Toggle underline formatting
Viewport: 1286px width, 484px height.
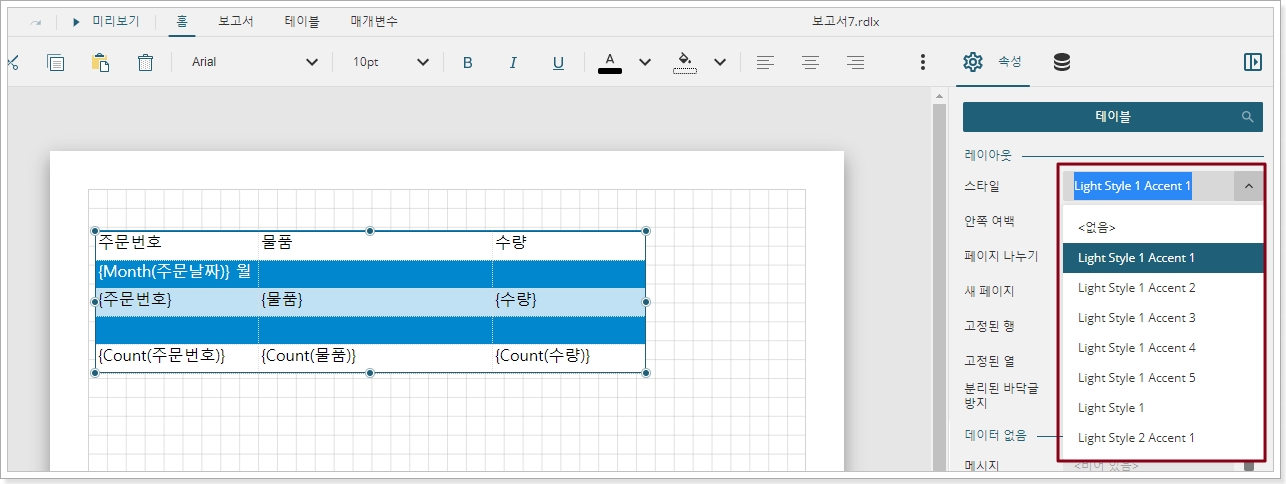[558, 62]
